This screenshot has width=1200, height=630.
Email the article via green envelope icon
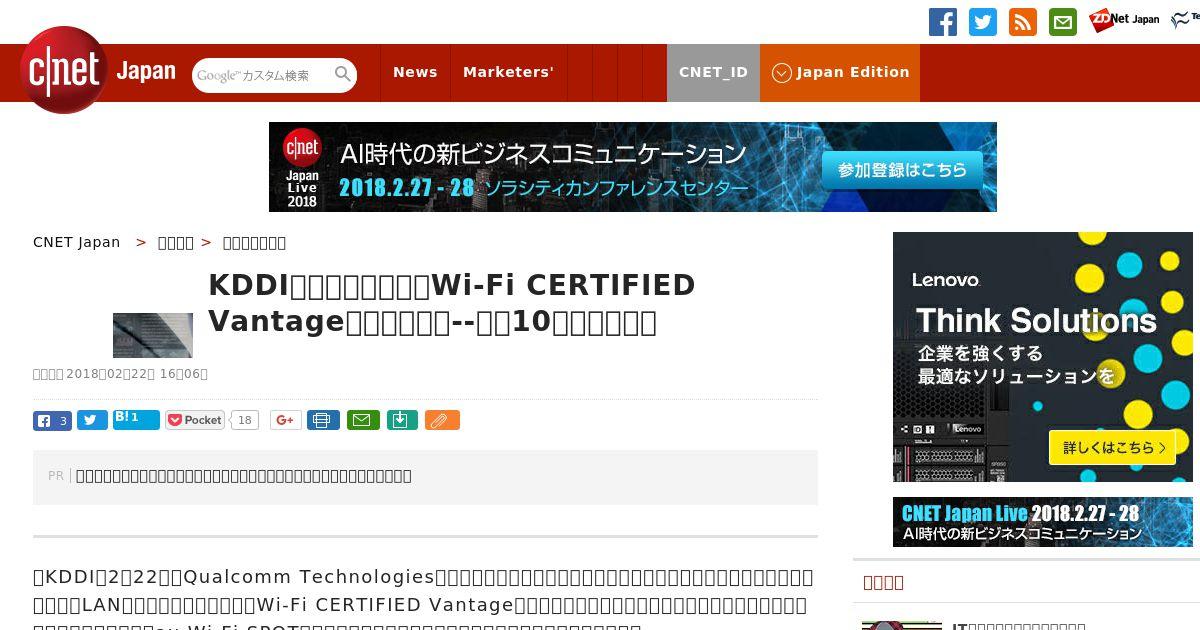pyautogui.click(x=363, y=421)
